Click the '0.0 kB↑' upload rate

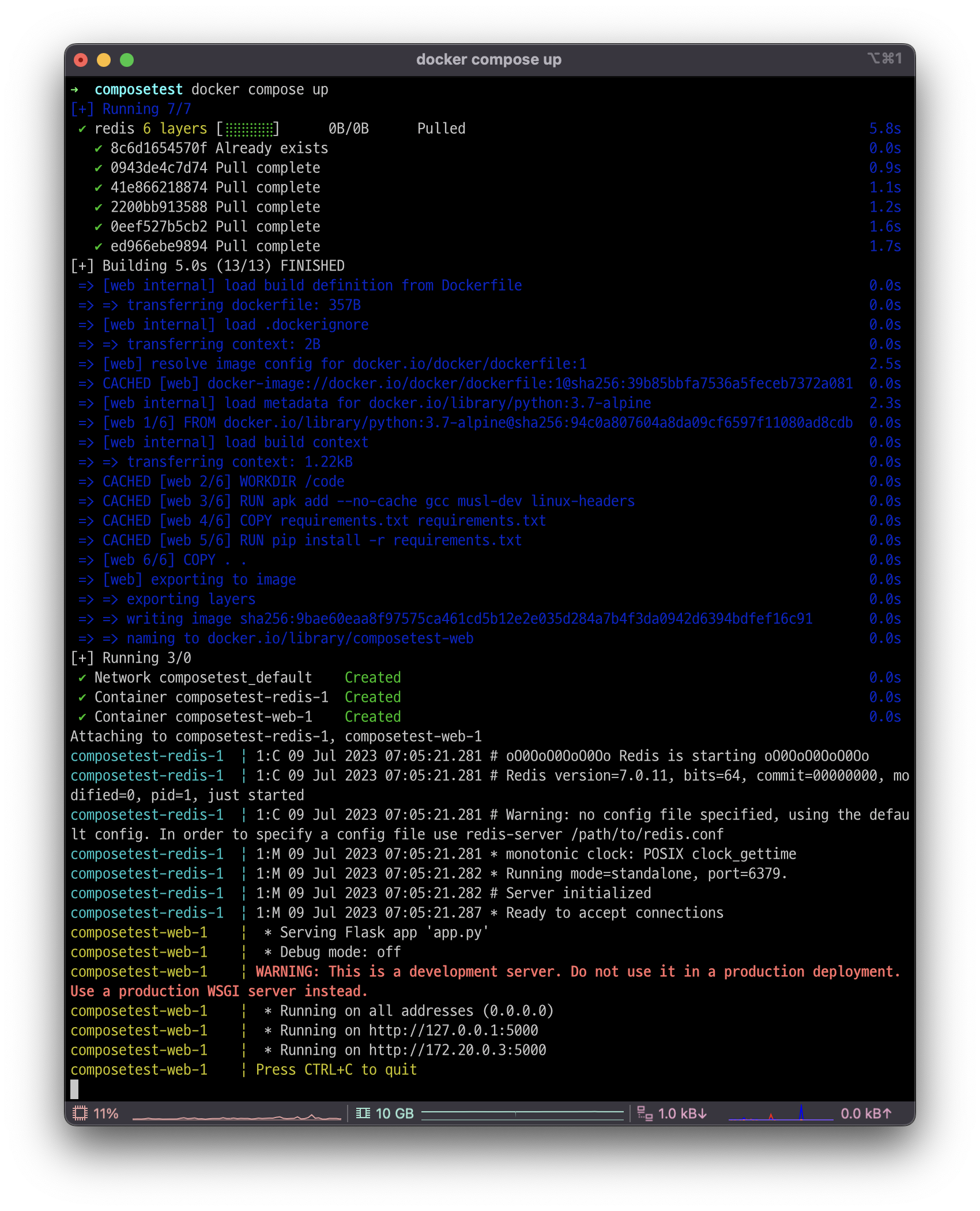coord(866,1113)
